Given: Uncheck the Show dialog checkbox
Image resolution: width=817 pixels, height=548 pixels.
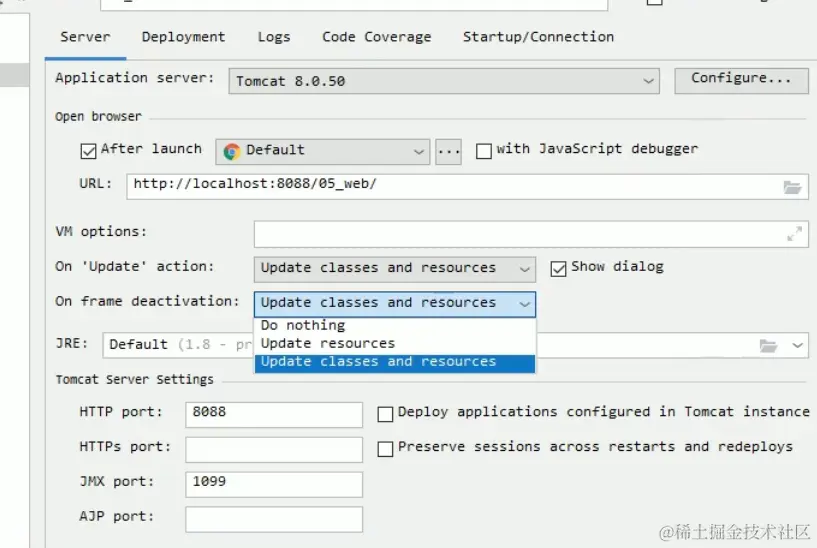Looking at the screenshot, I should point(558,269).
